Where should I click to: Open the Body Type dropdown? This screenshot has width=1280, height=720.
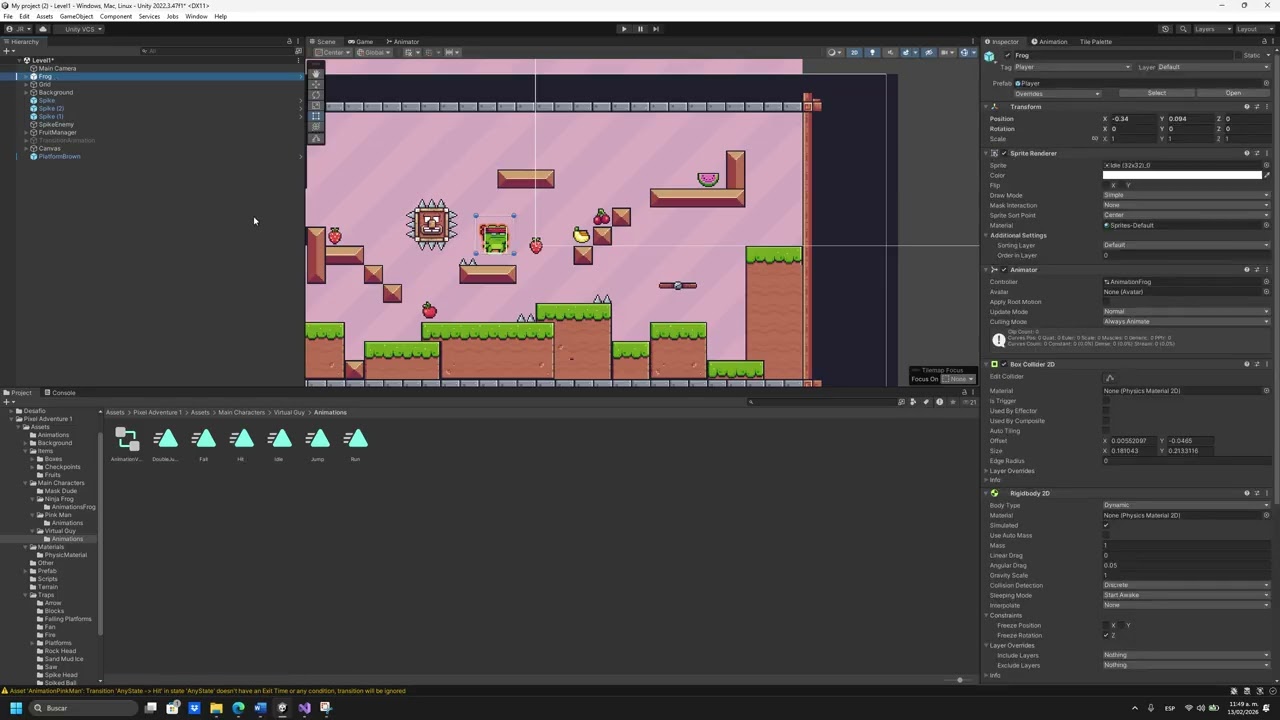click(x=1186, y=505)
